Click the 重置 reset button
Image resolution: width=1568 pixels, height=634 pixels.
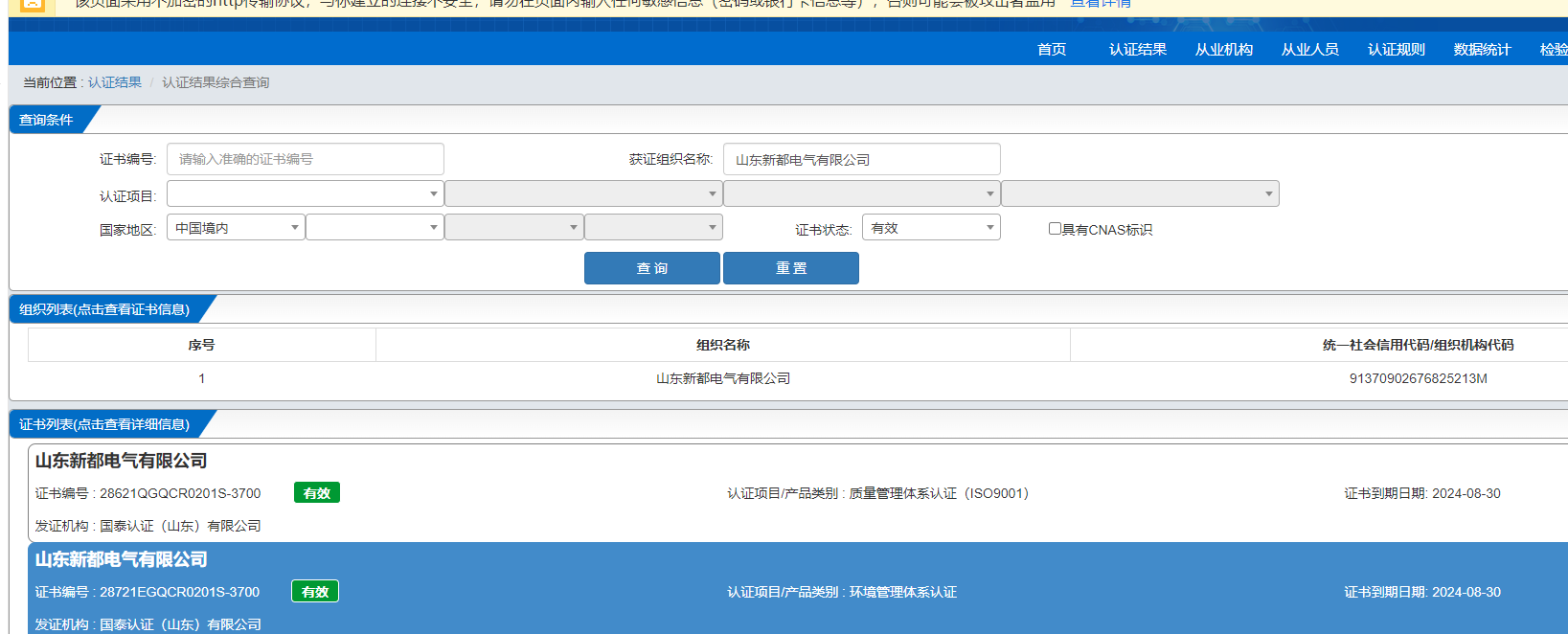(791, 268)
